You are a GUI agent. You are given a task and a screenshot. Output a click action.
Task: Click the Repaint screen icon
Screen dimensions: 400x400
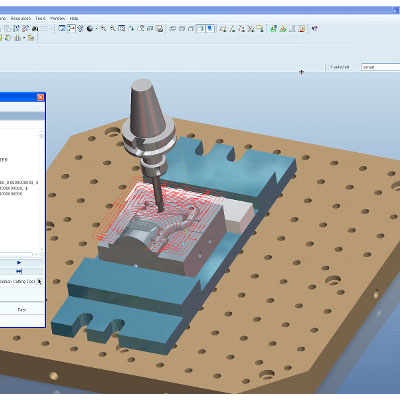pos(62,28)
